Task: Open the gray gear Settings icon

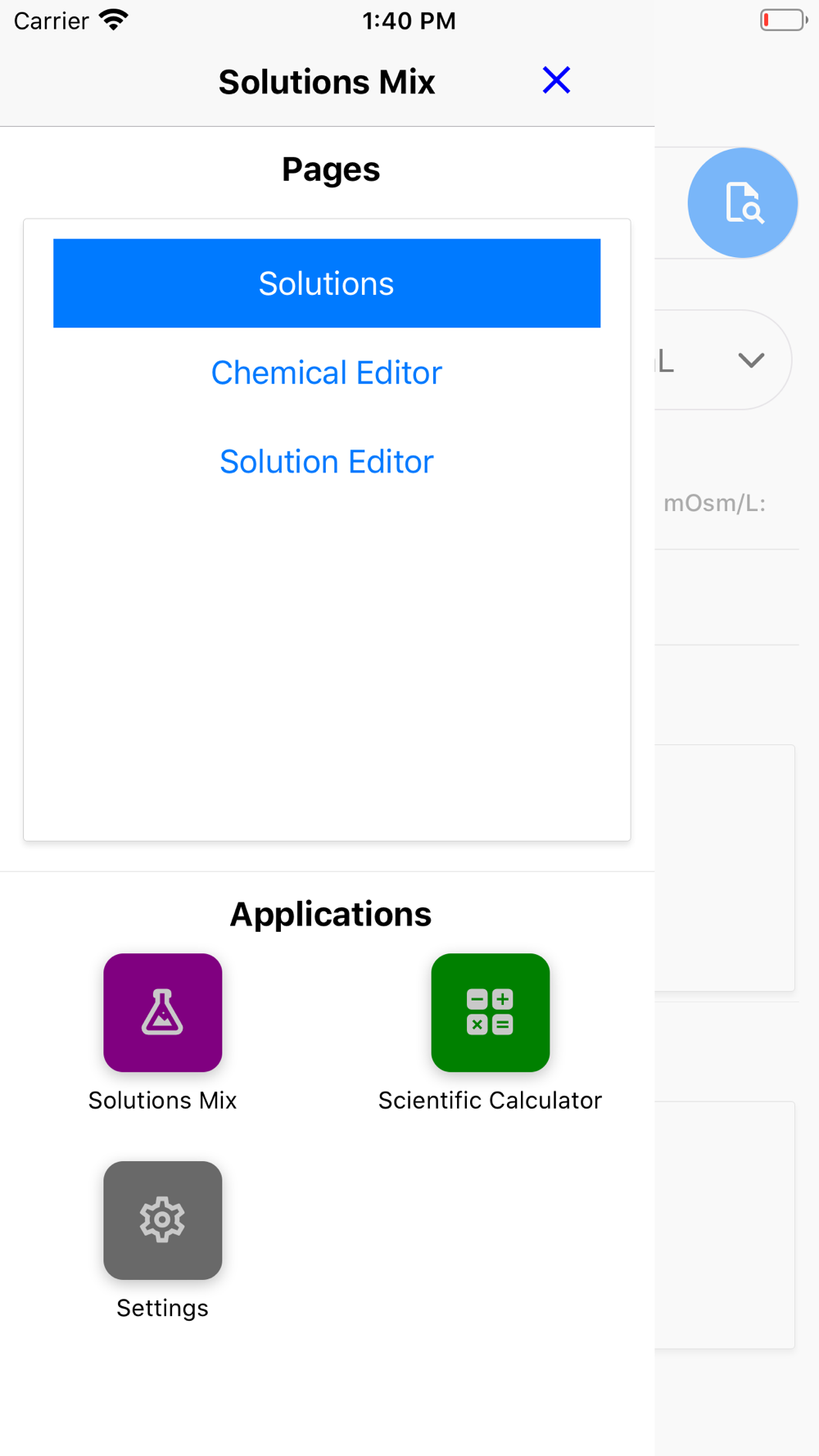Action: [162, 1220]
